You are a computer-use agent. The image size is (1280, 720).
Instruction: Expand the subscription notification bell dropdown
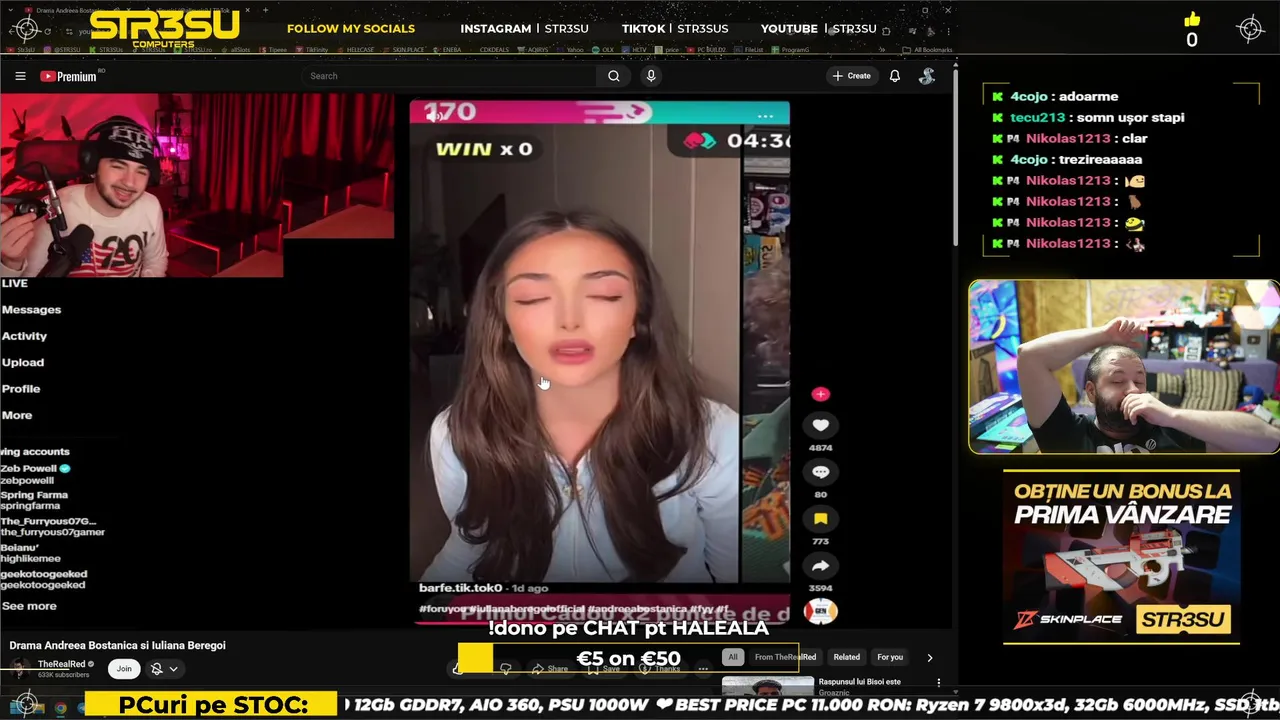[164, 668]
